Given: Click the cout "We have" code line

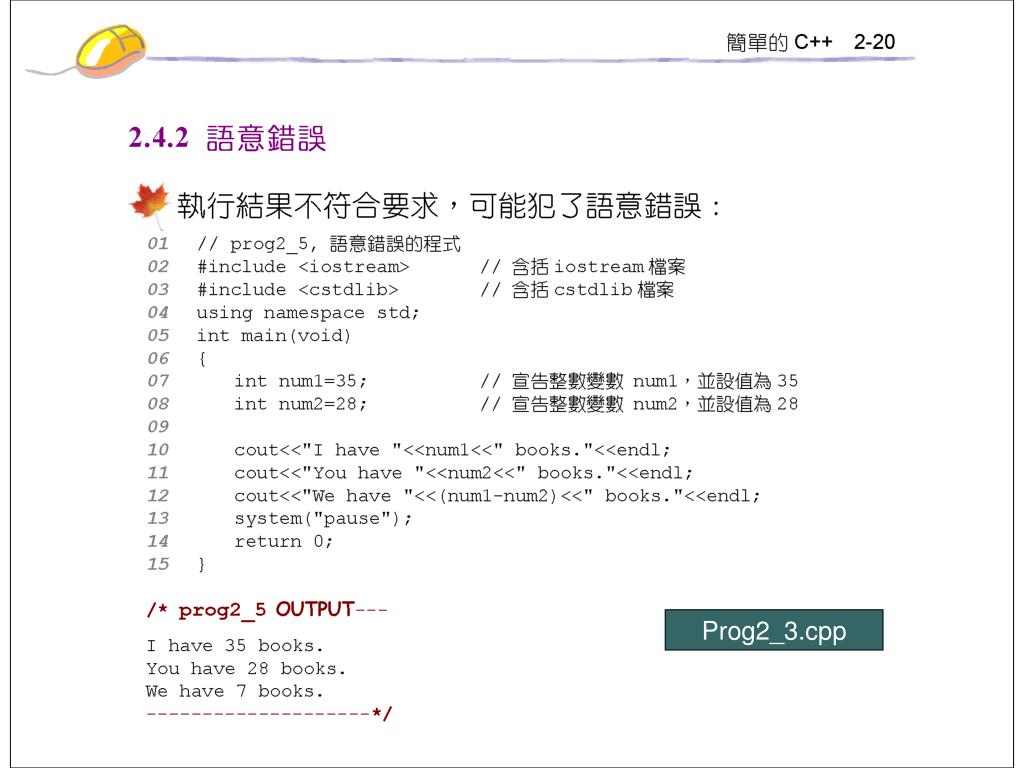Looking at the screenshot, I should coord(497,496).
